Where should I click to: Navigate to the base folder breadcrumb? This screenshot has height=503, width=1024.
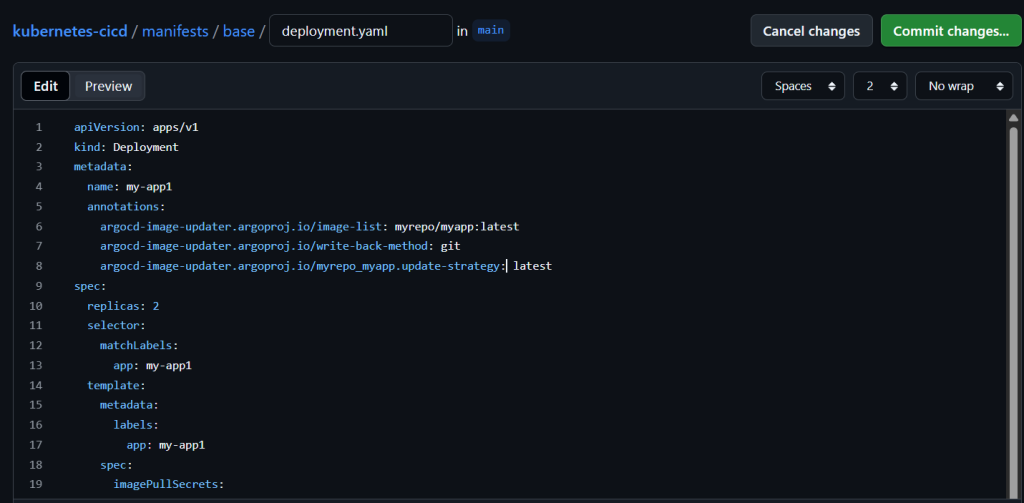238,31
